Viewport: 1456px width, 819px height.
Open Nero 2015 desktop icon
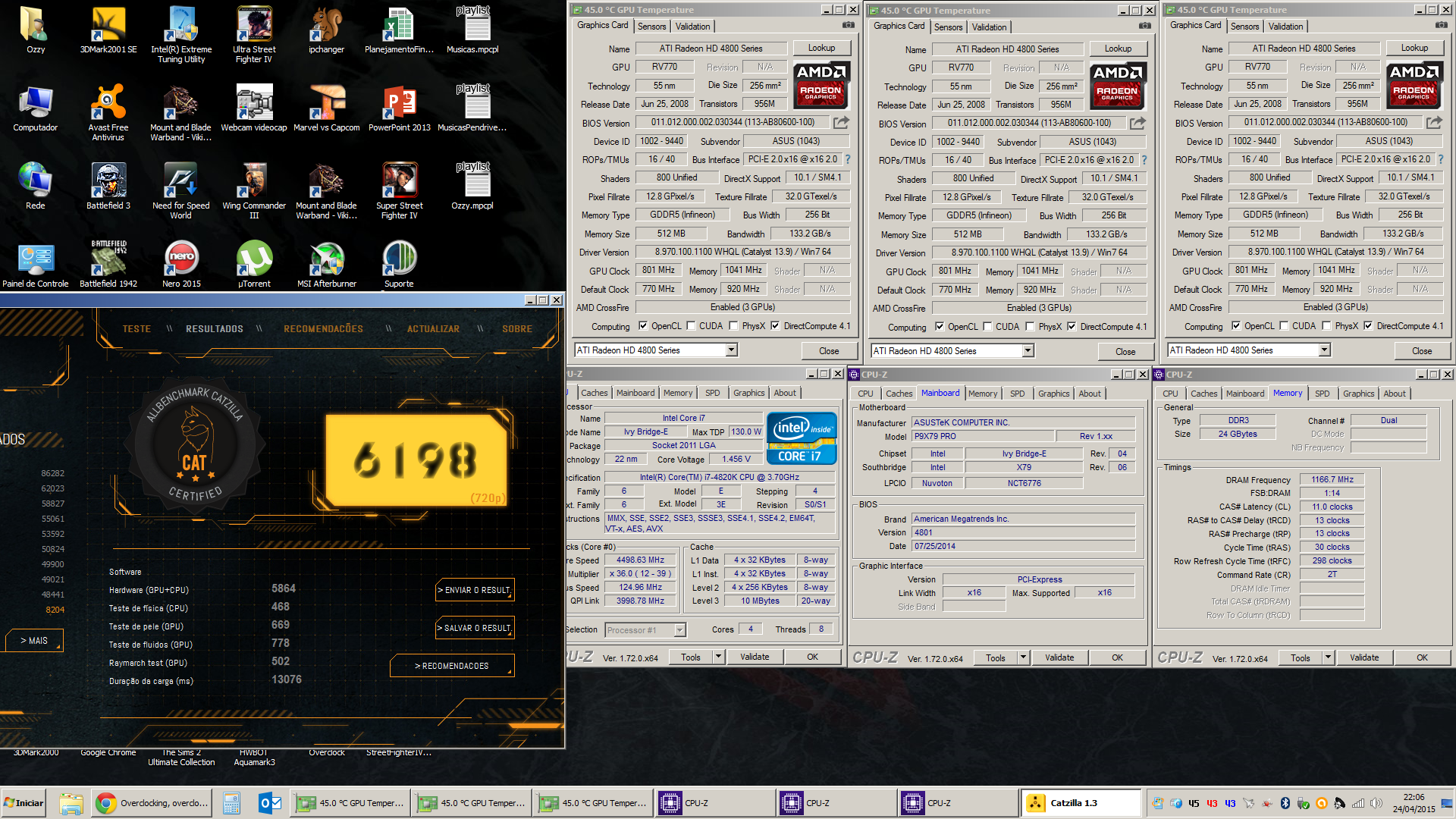pyautogui.click(x=181, y=265)
